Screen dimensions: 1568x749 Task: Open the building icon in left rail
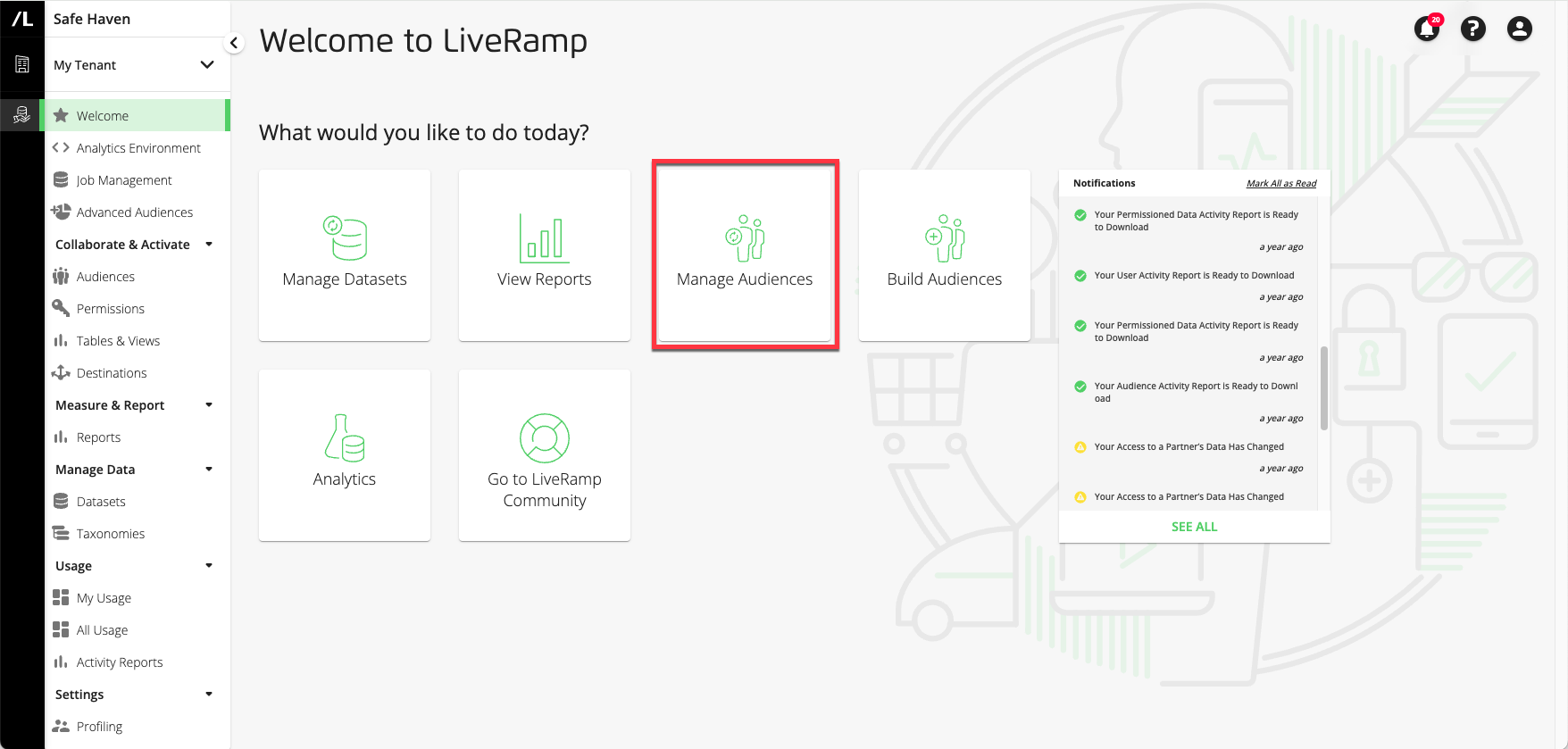point(22,64)
